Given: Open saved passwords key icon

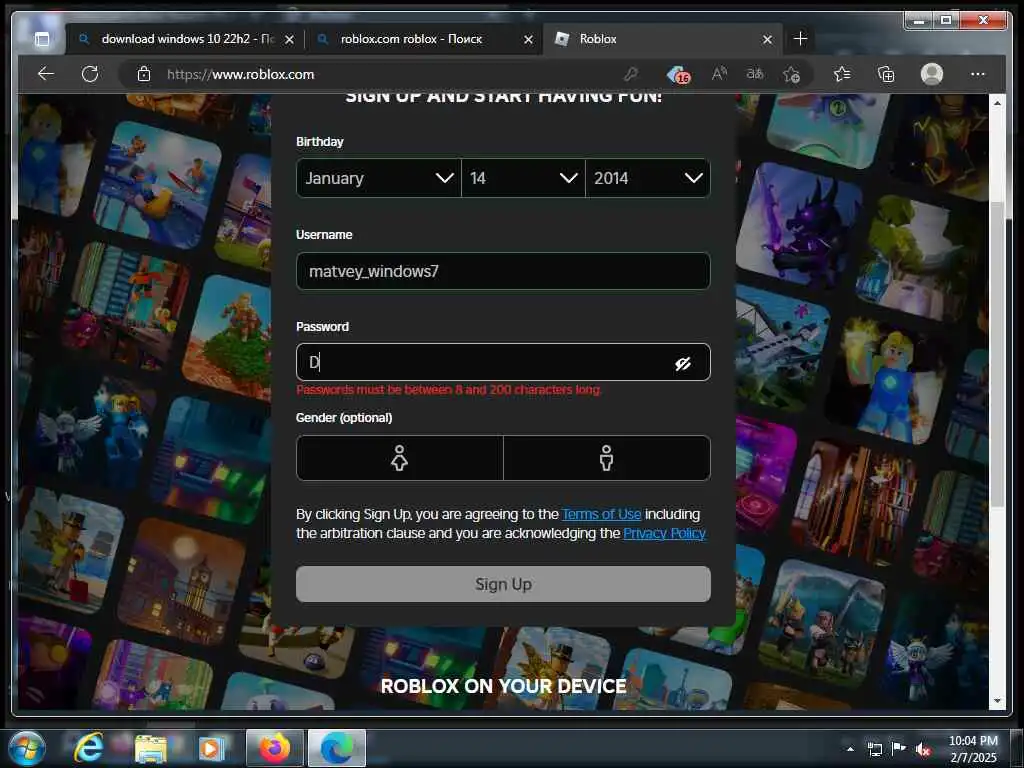Looking at the screenshot, I should 631,74.
